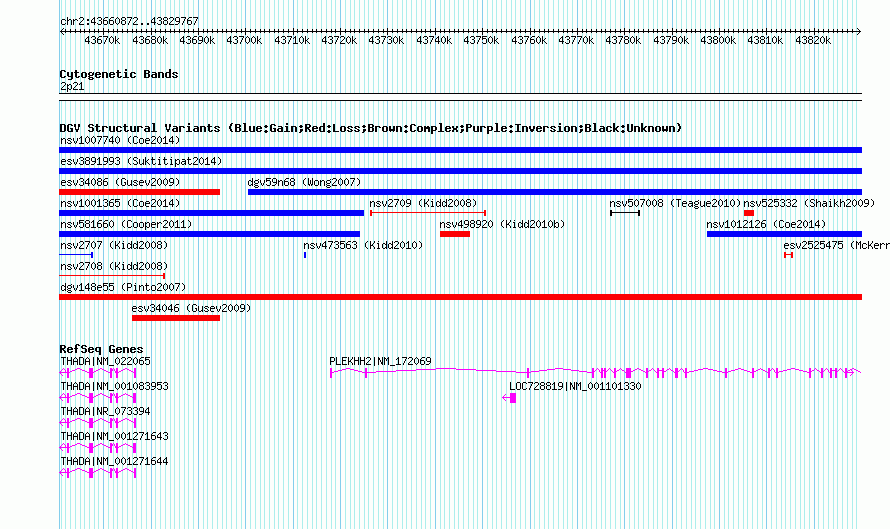The image size is (890, 529).
Task: Select the nsv2708 (Kidd2008) thin red line
Action: point(112,276)
